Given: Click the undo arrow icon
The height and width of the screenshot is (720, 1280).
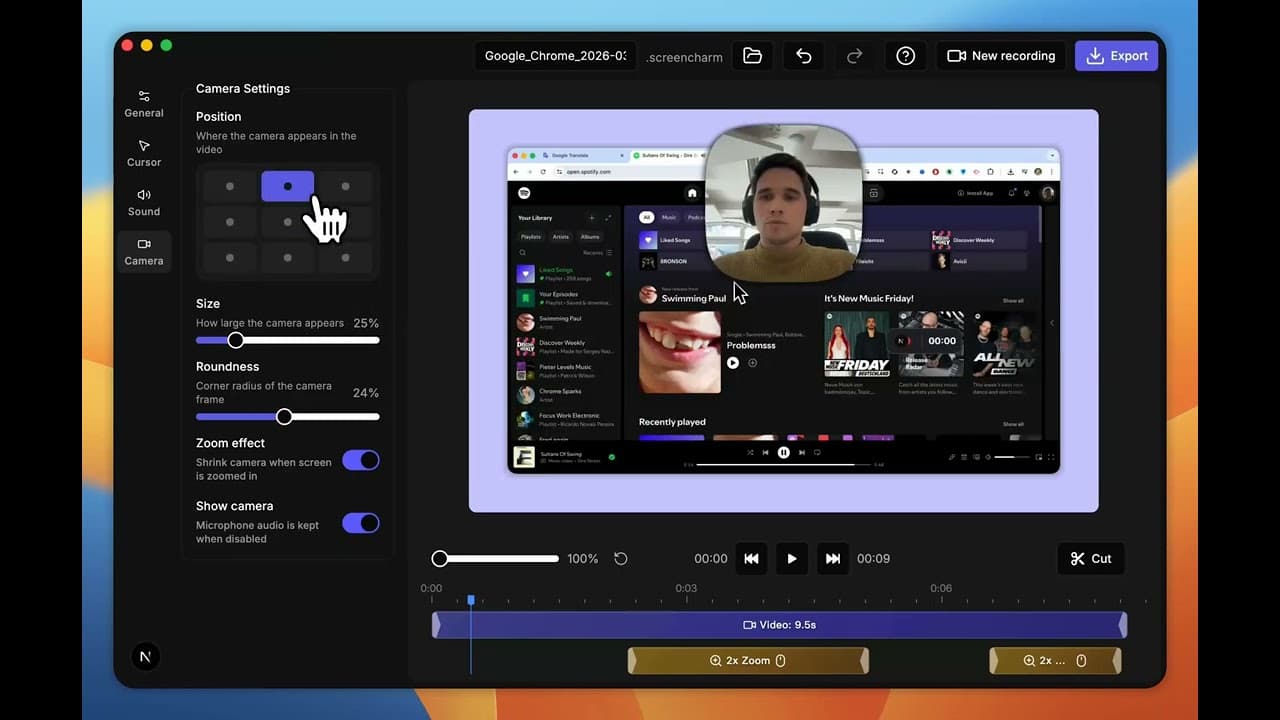Looking at the screenshot, I should pyautogui.click(x=804, y=56).
